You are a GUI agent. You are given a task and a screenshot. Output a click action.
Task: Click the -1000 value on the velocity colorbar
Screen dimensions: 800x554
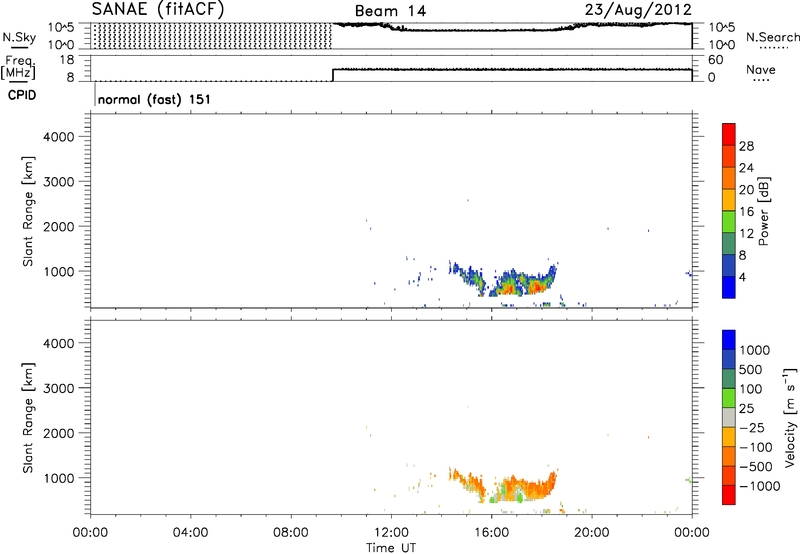click(x=759, y=486)
